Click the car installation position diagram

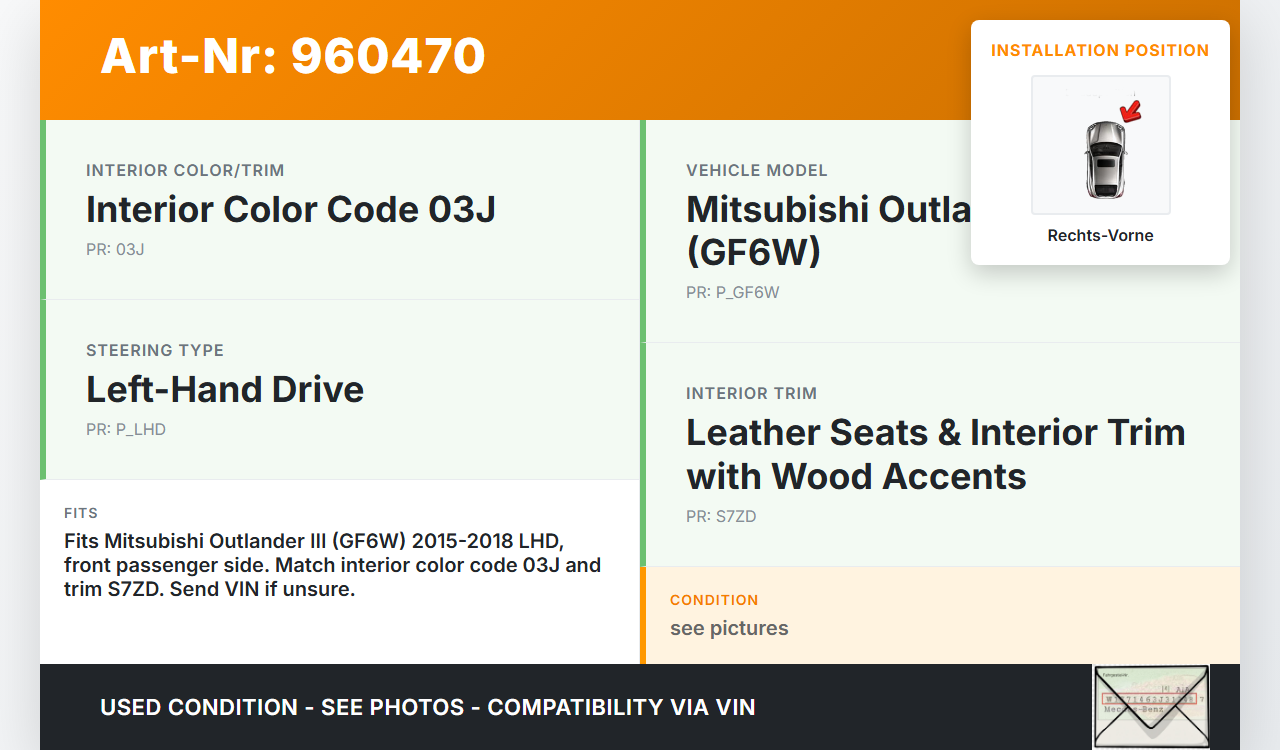(x=1101, y=145)
